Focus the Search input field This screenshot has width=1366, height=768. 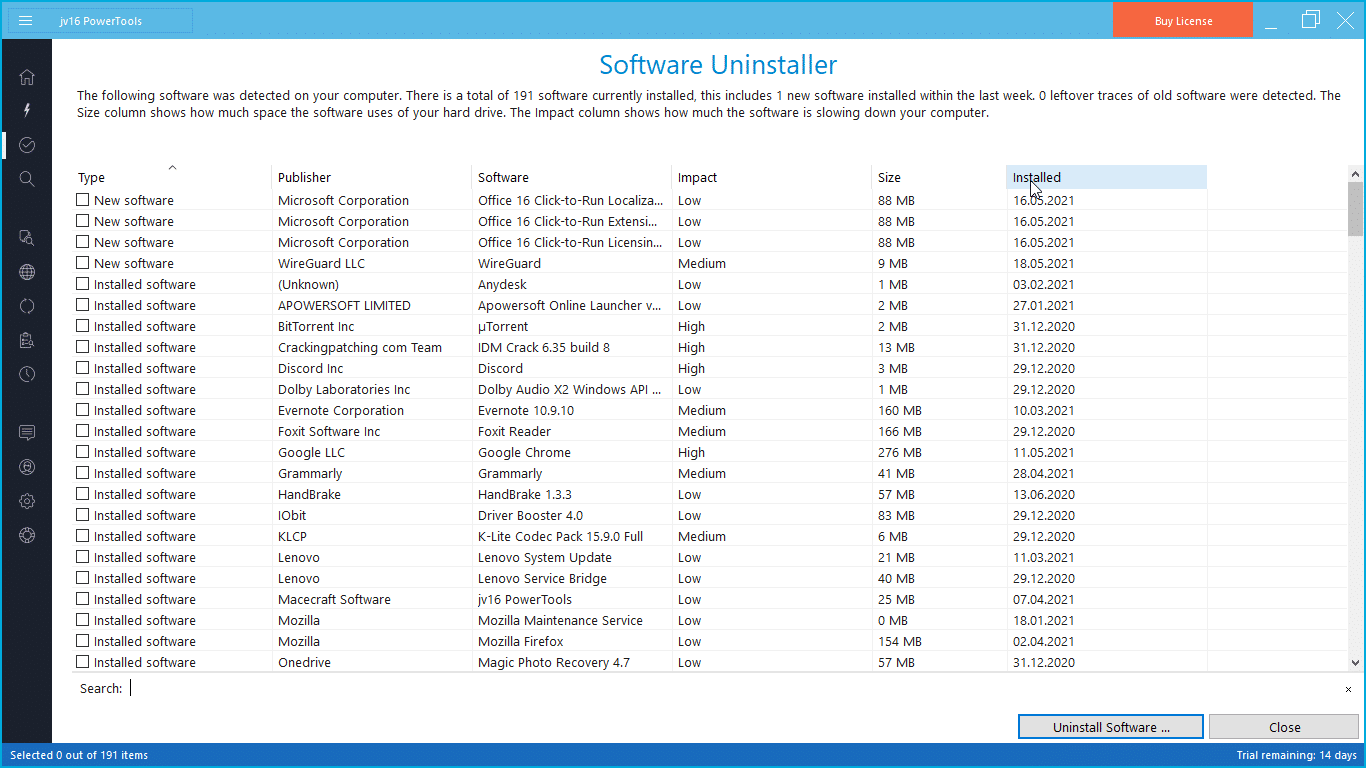tap(735, 688)
